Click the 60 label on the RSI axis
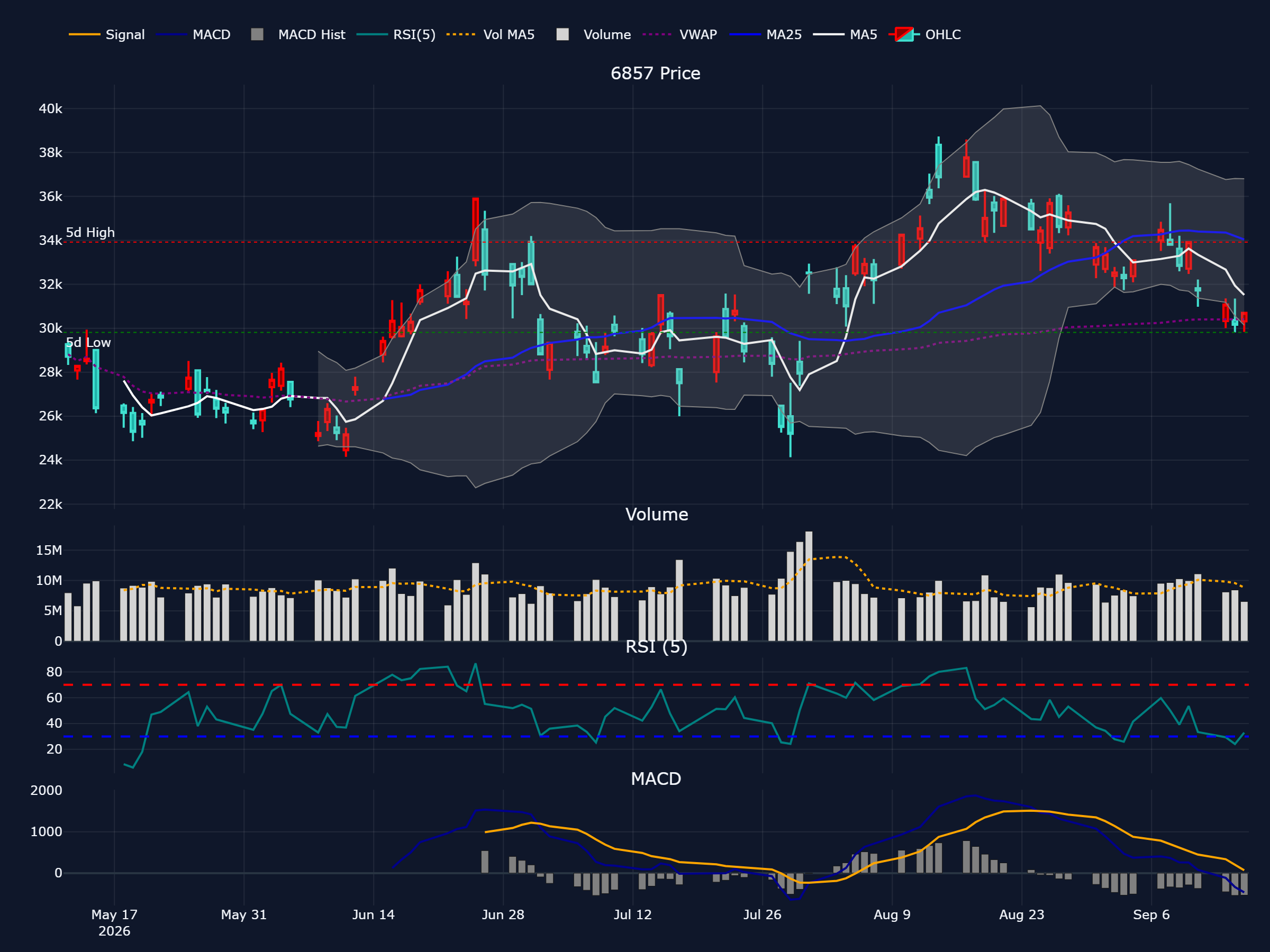This screenshot has height=952, width=1270. 54,698
